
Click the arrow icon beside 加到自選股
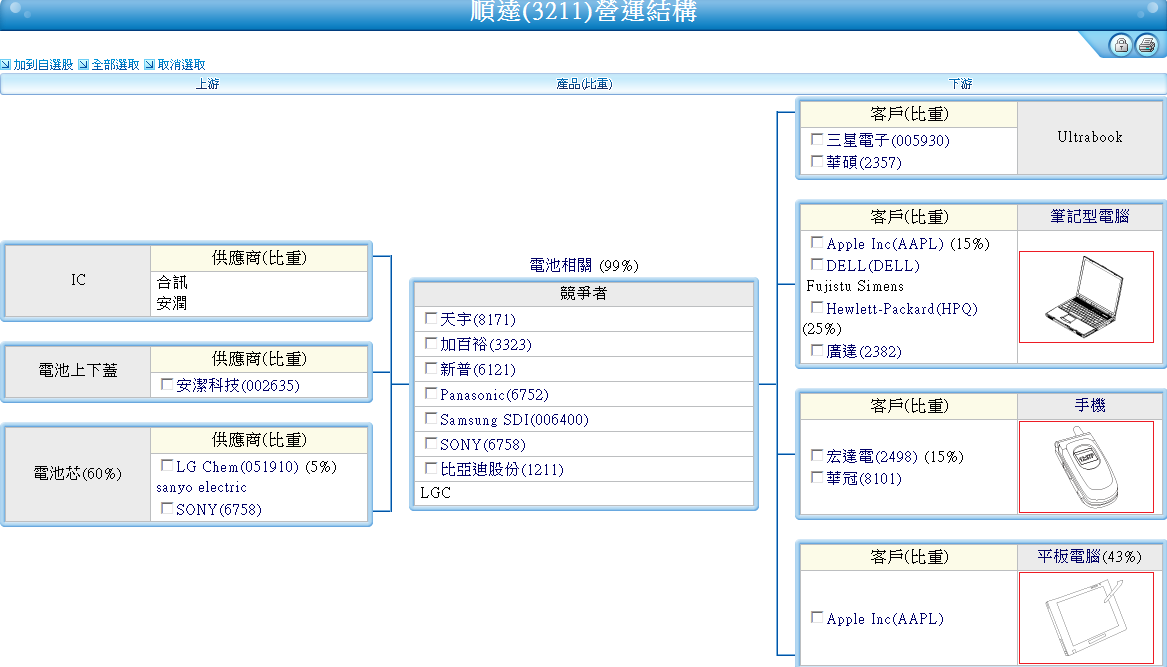(5, 65)
